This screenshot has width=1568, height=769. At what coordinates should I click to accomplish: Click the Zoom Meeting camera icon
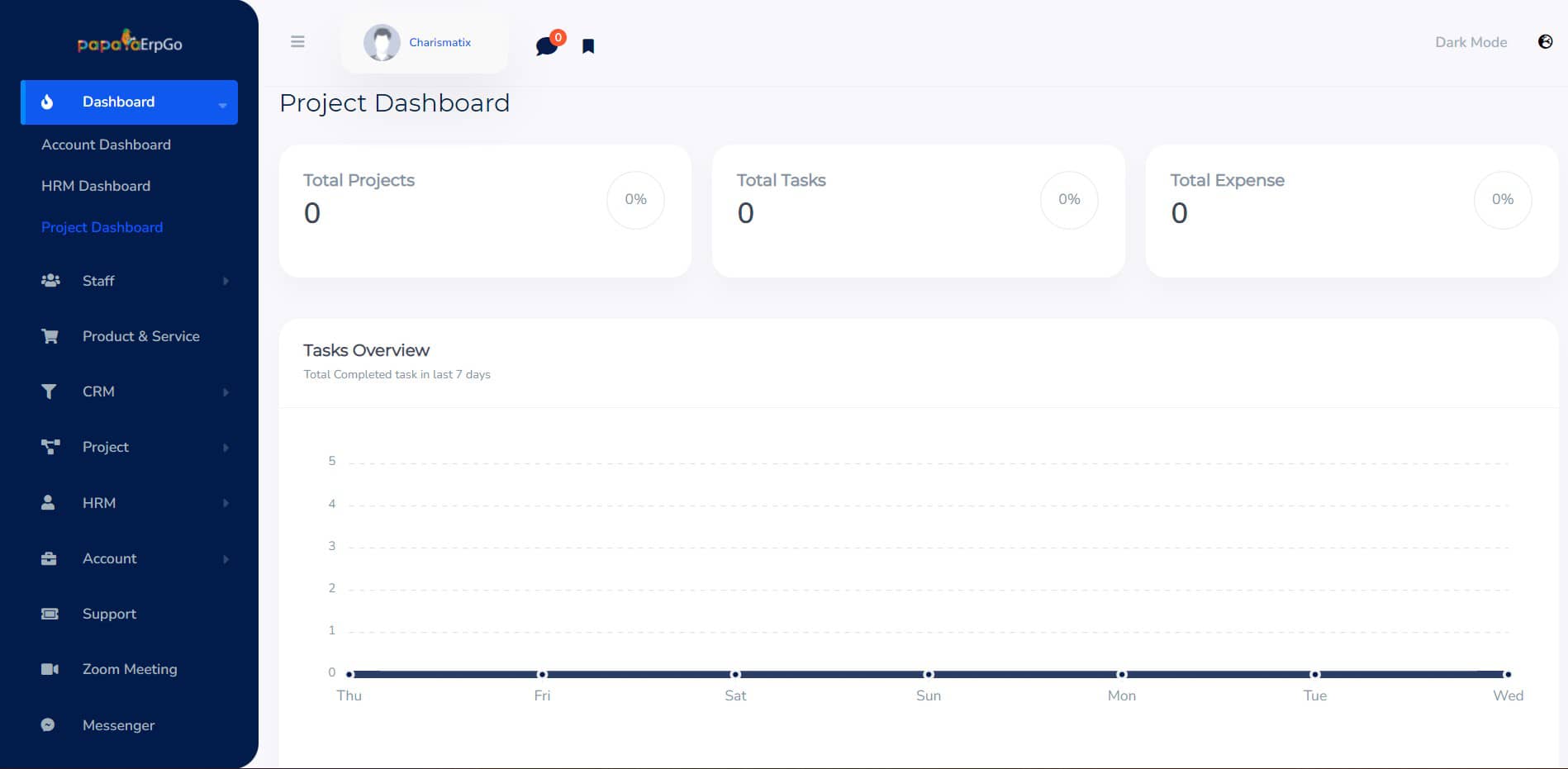pyautogui.click(x=50, y=669)
